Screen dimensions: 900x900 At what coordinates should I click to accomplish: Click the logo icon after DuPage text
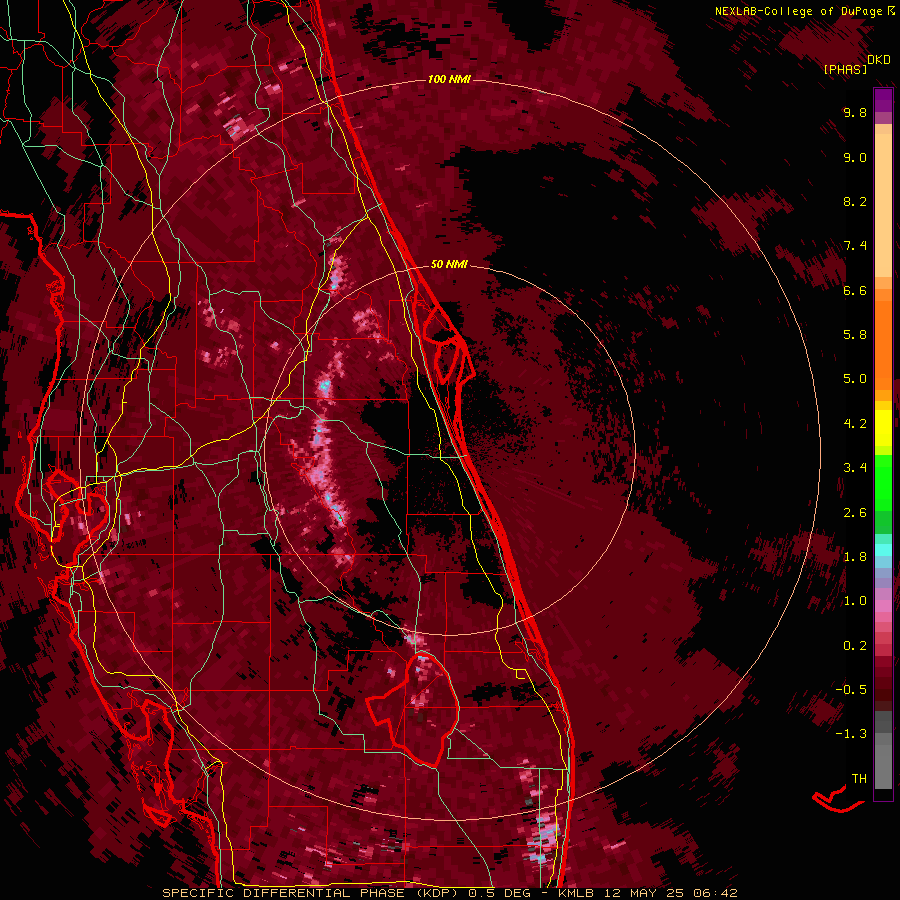tap(891, 10)
